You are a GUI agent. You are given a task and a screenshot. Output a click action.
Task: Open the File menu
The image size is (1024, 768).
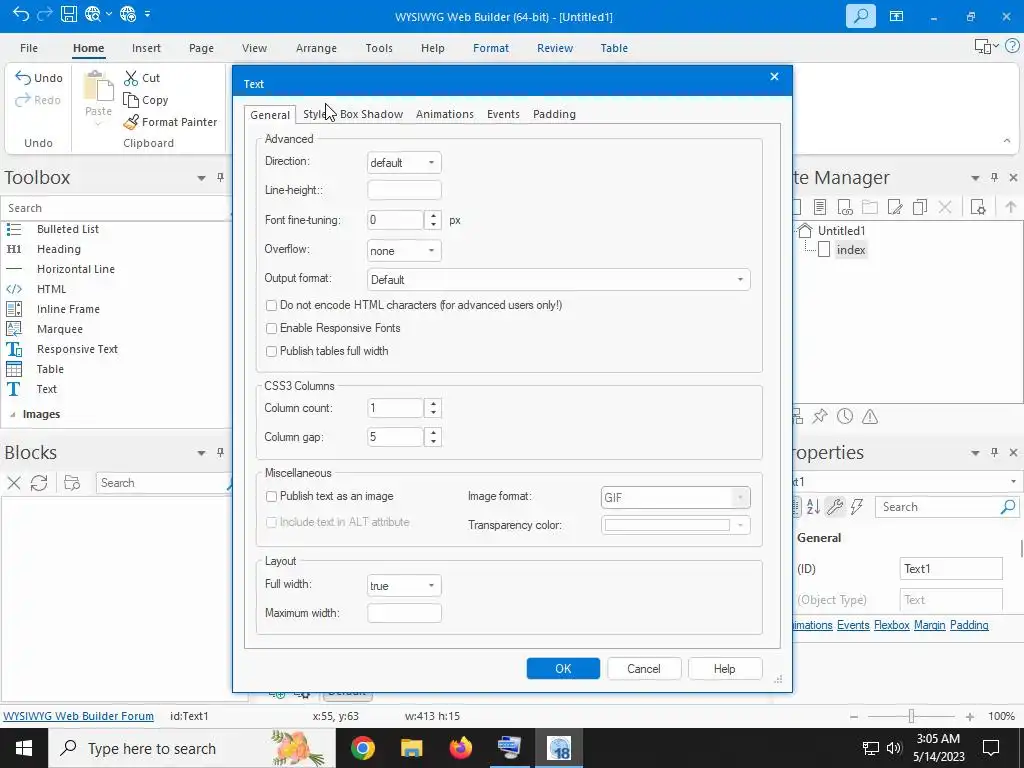pyautogui.click(x=29, y=48)
